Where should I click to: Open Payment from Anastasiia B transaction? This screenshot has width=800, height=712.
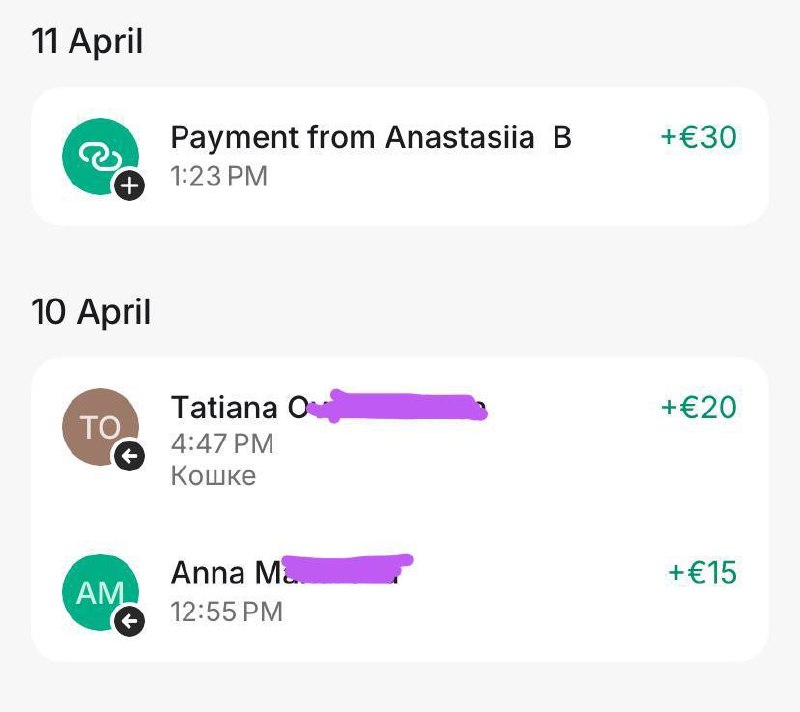coord(371,137)
